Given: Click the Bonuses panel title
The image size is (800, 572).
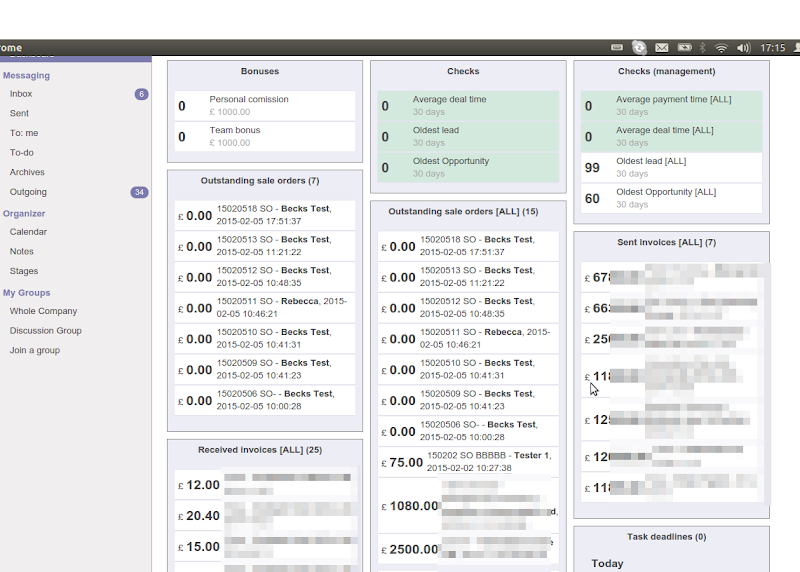Looking at the screenshot, I should click(x=260, y=71).
